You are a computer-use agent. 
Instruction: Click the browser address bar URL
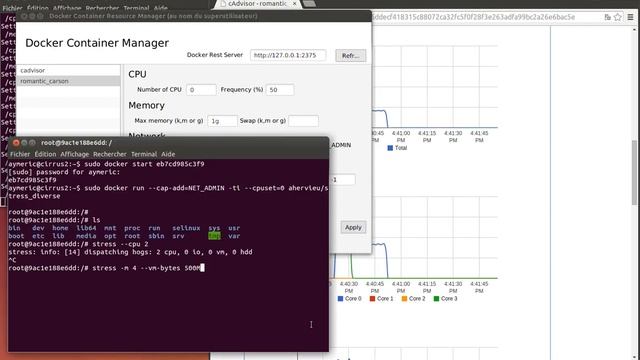tap(473, 17)
